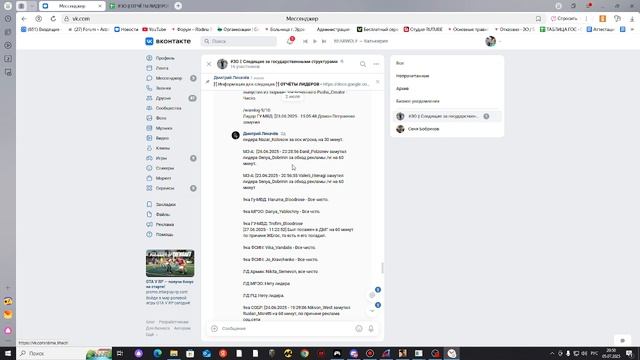Open Сообщества section
640x360 pixels.
(x=168, y=108)
